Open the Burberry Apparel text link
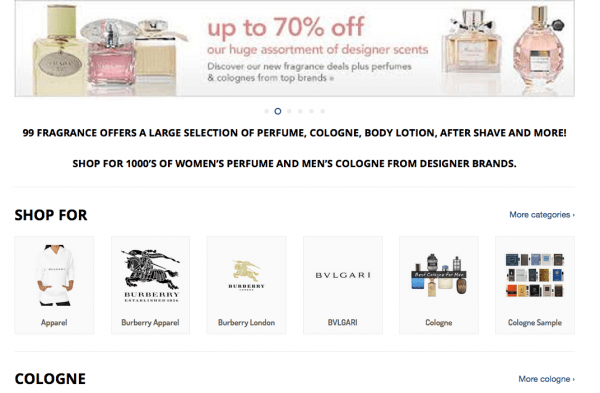The width and height of the screenshot is (600, 393). point(150,323)
